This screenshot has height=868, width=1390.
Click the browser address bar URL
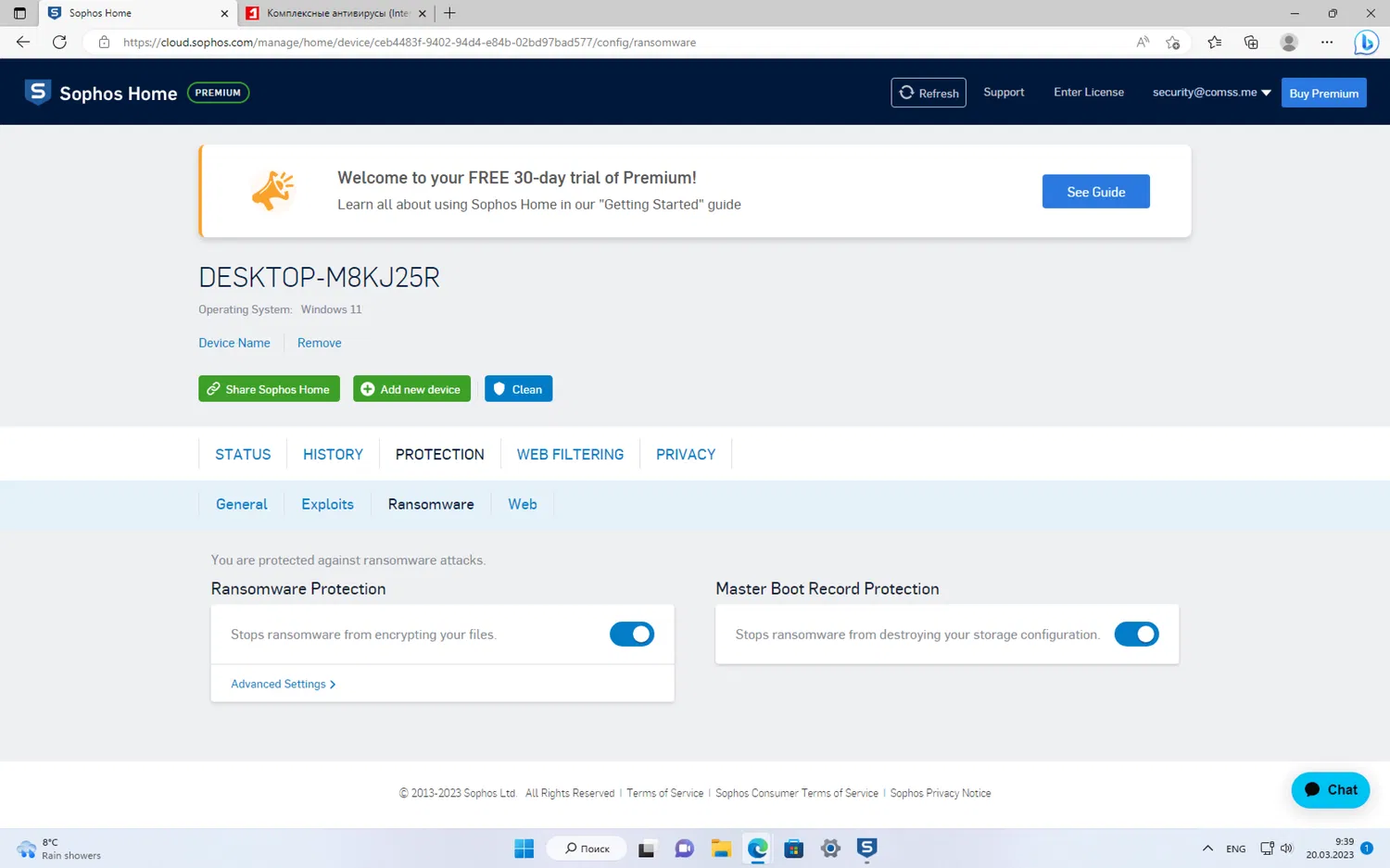pos(410,43)
